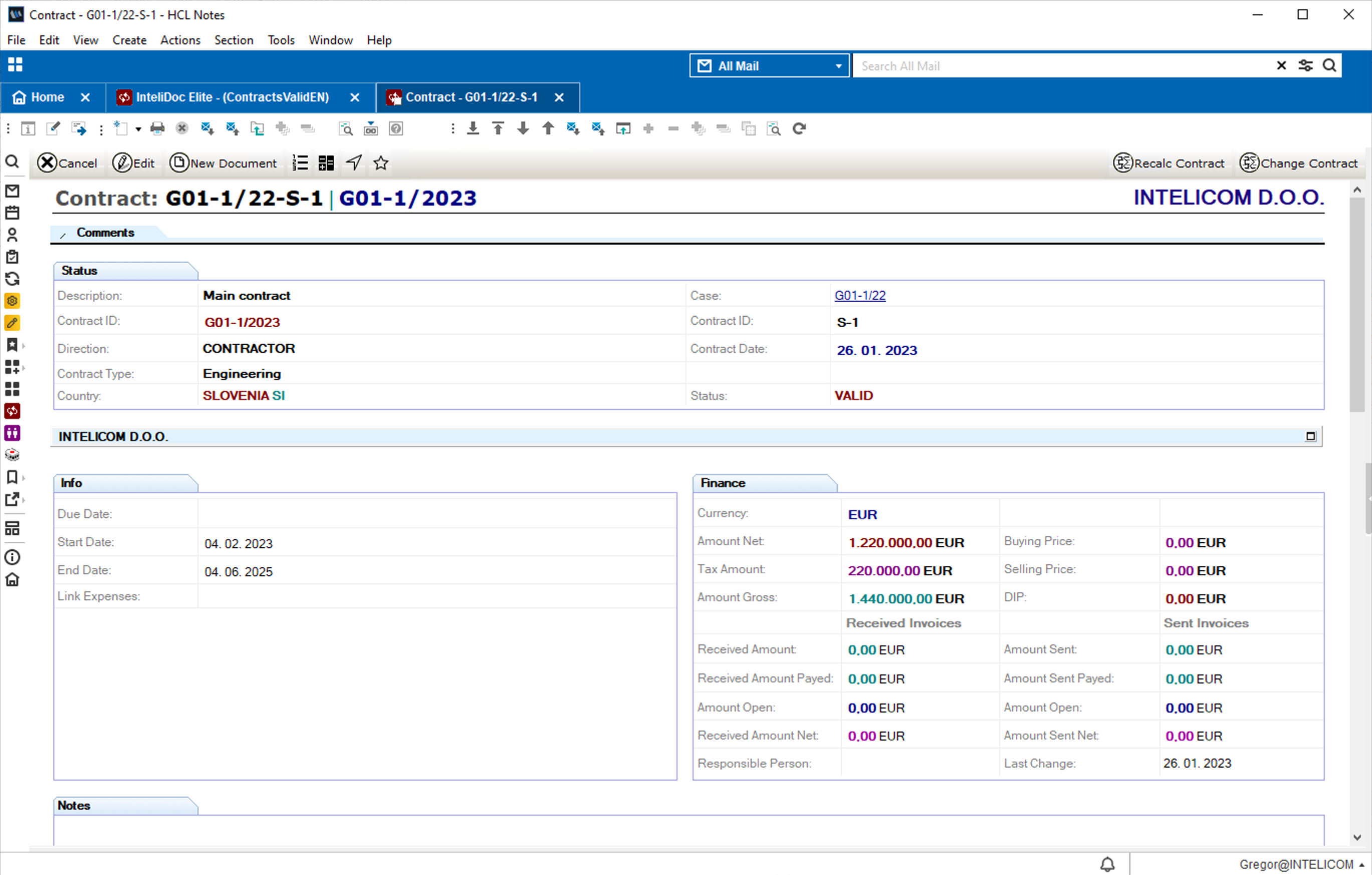Click the navigate-to-first up arrow with bar
The width and height of the screenshot is (1372, 875).
click(x=498, y=129)
